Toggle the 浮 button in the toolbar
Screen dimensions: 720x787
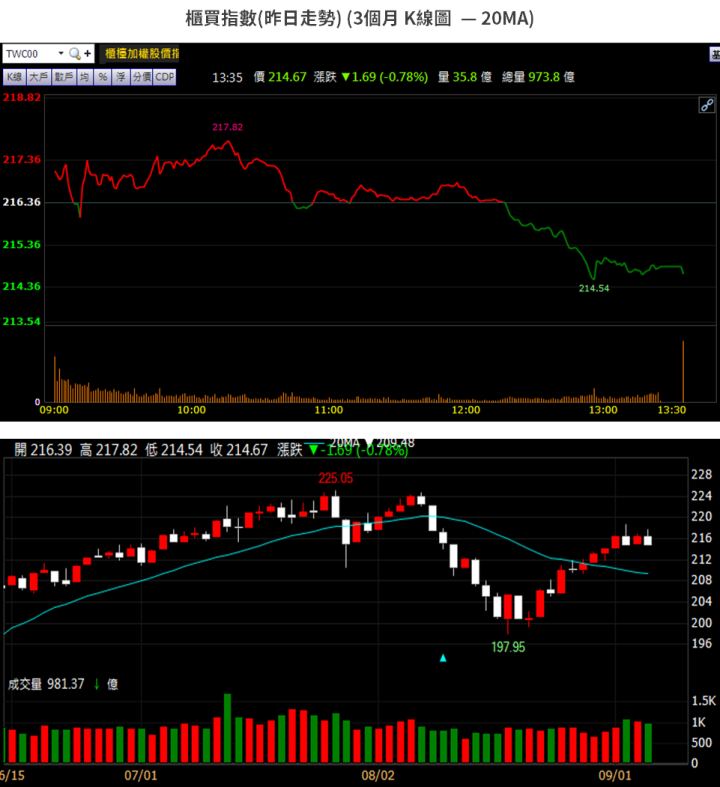click(121, 77)
